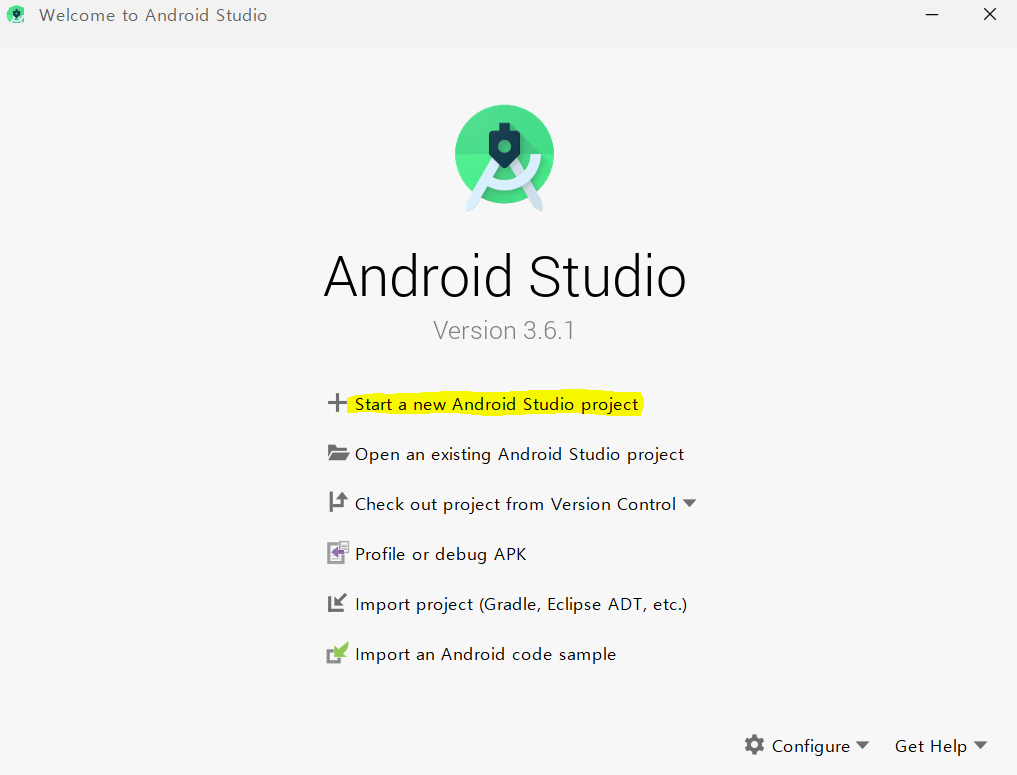Click the open folder icon
The height and width of the screenshot is (775, 1017).
click(338, 453)
